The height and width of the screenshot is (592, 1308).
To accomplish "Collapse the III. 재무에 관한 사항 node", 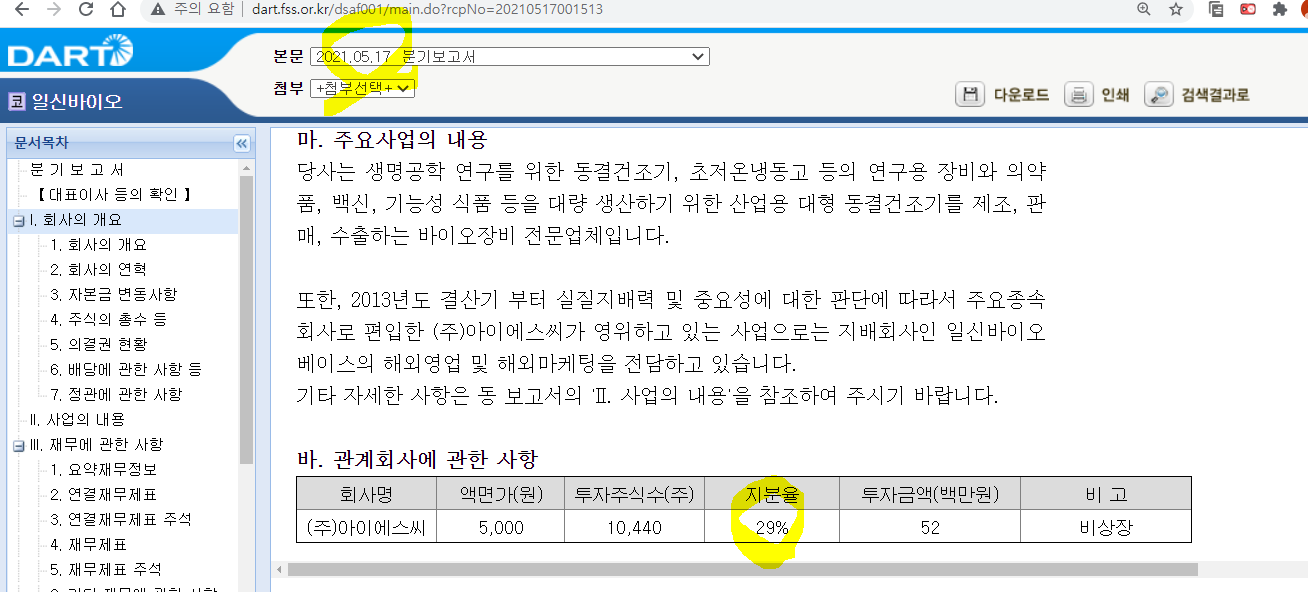I will click(19, 445).
